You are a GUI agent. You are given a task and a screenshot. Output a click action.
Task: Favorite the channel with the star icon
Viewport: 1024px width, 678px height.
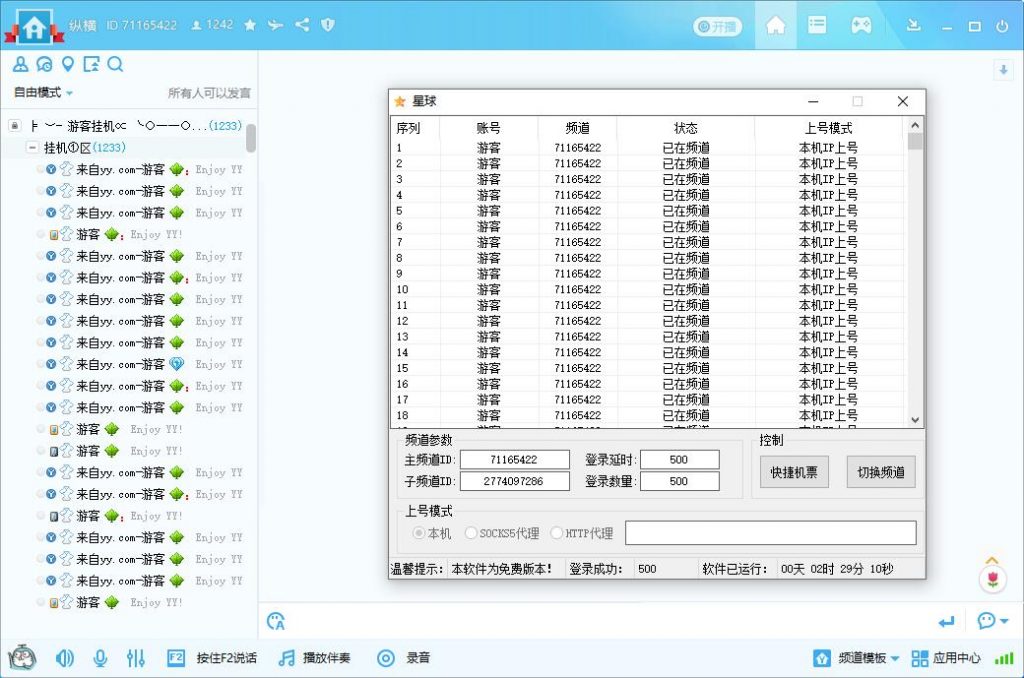pyautogui.click(x=250, y=25)
